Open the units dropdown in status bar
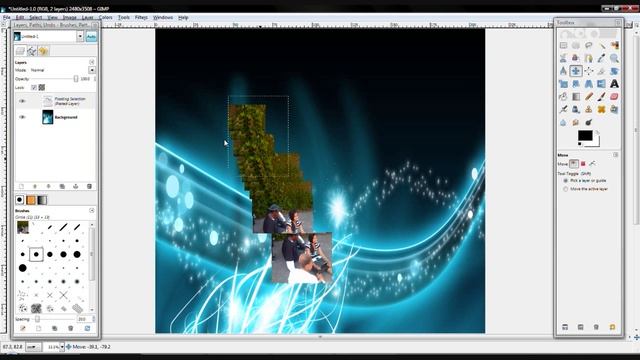Image resolution: width=640 pixels, height=360 pixels. click(x=33, y=347)
